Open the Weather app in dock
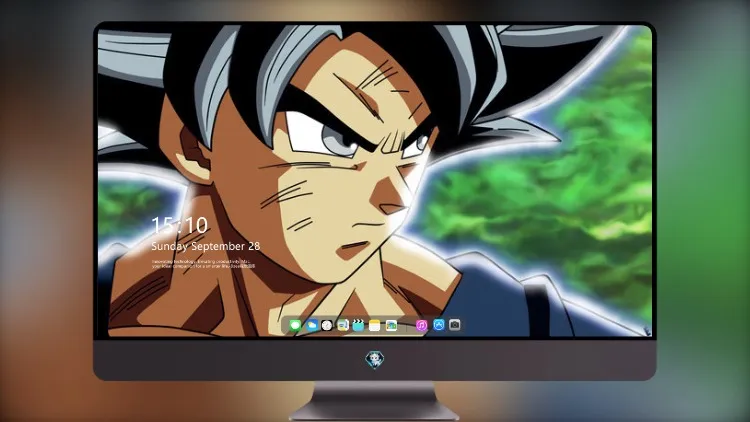 pos(312,325)
